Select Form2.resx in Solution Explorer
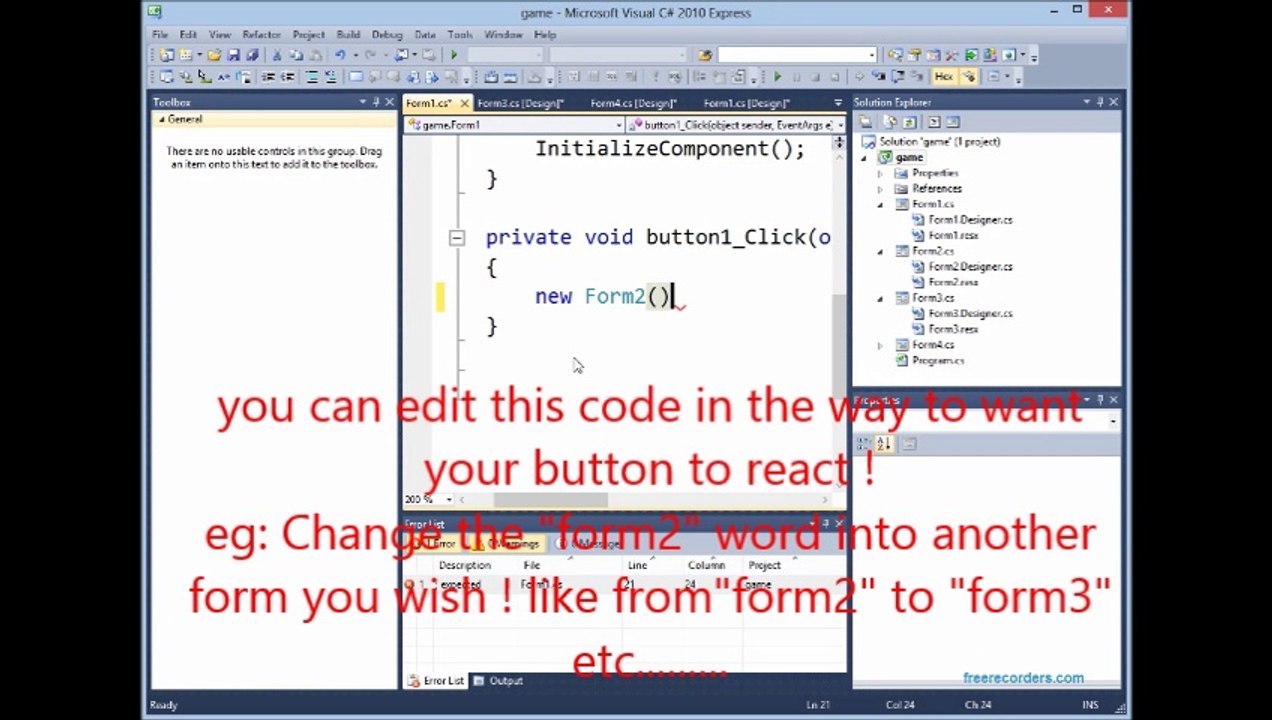1272x720 pixels. [953, 282]
